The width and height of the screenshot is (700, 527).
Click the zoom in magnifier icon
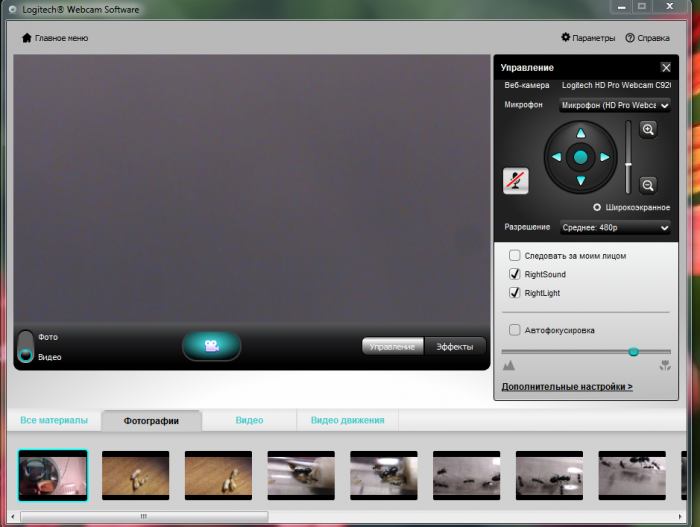click(x=648, y=130)
